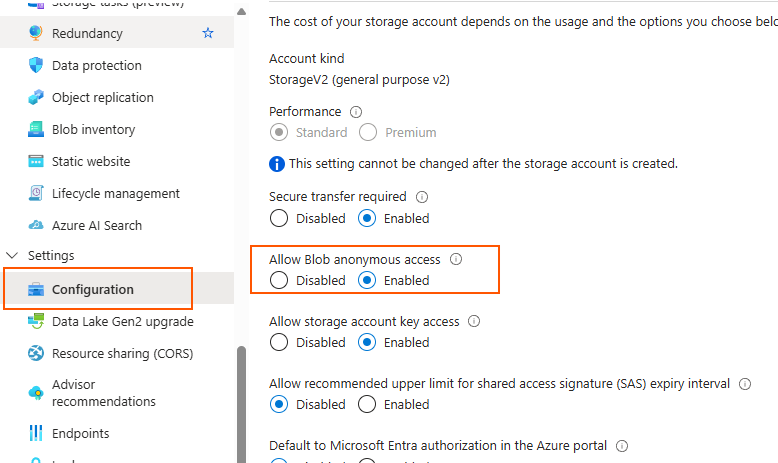The height and width of the screenshot is (463, 778).
Task: Collapse the Settings section chevron
Action: coord(12,256)
